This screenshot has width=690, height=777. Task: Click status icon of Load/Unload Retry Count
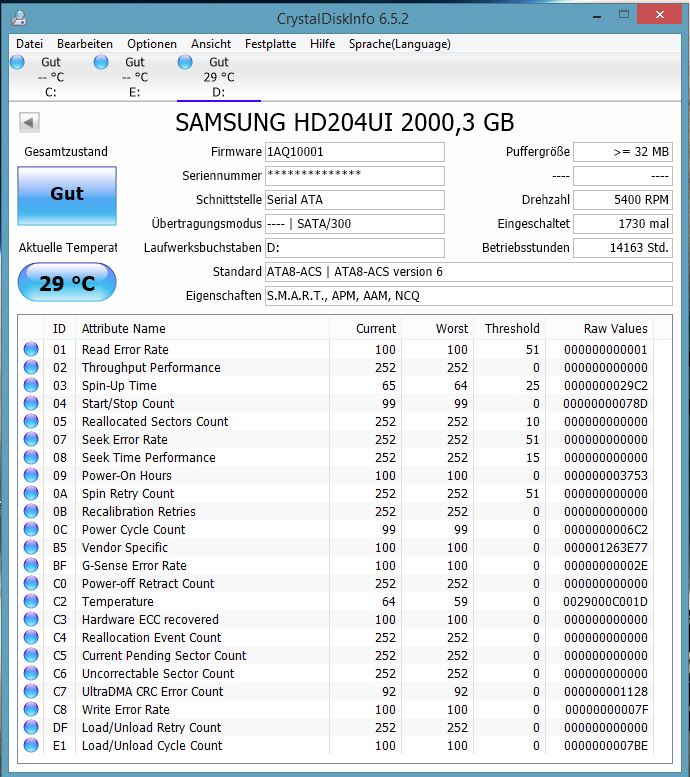coord(31,727)
